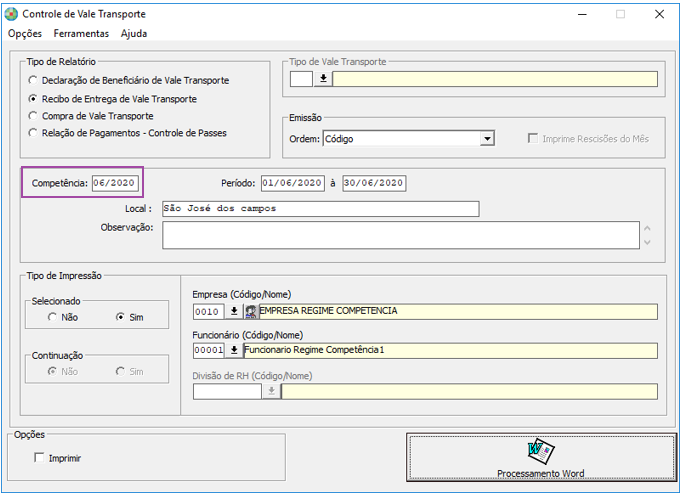The width and height of the screenshot is (683, 498).
Task: Open the Ferramentas menu
Action: (81, 34)
